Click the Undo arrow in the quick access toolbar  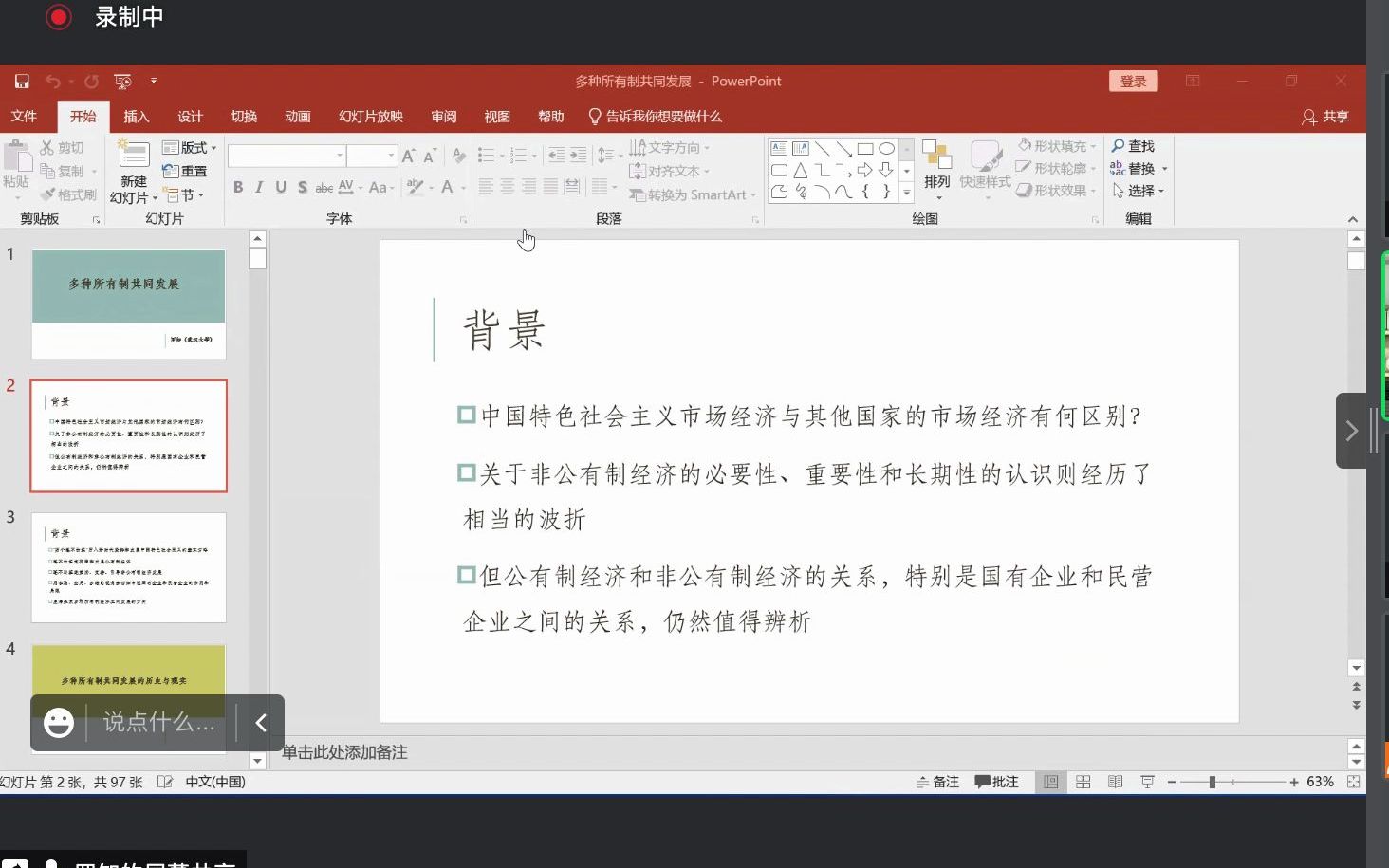[x=53, y=82]
